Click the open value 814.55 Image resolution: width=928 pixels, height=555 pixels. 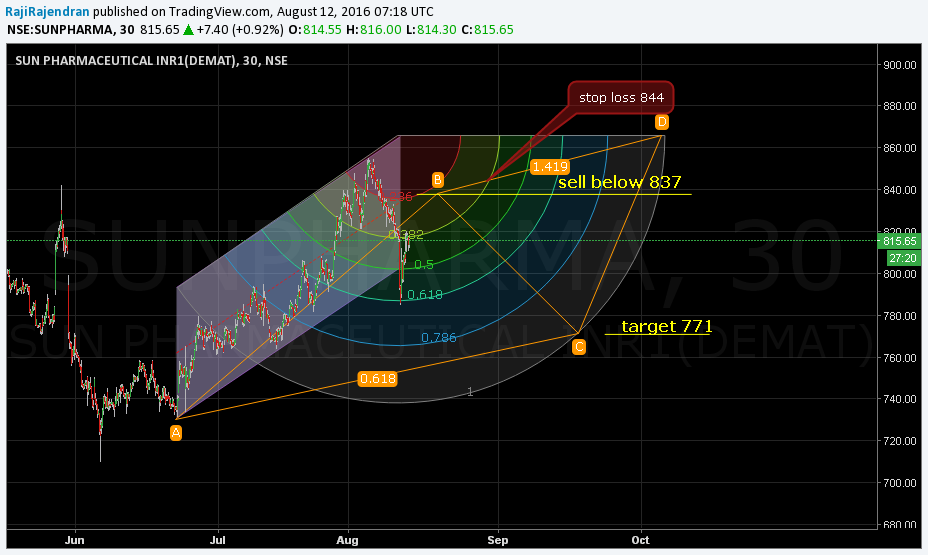point(322,30)
